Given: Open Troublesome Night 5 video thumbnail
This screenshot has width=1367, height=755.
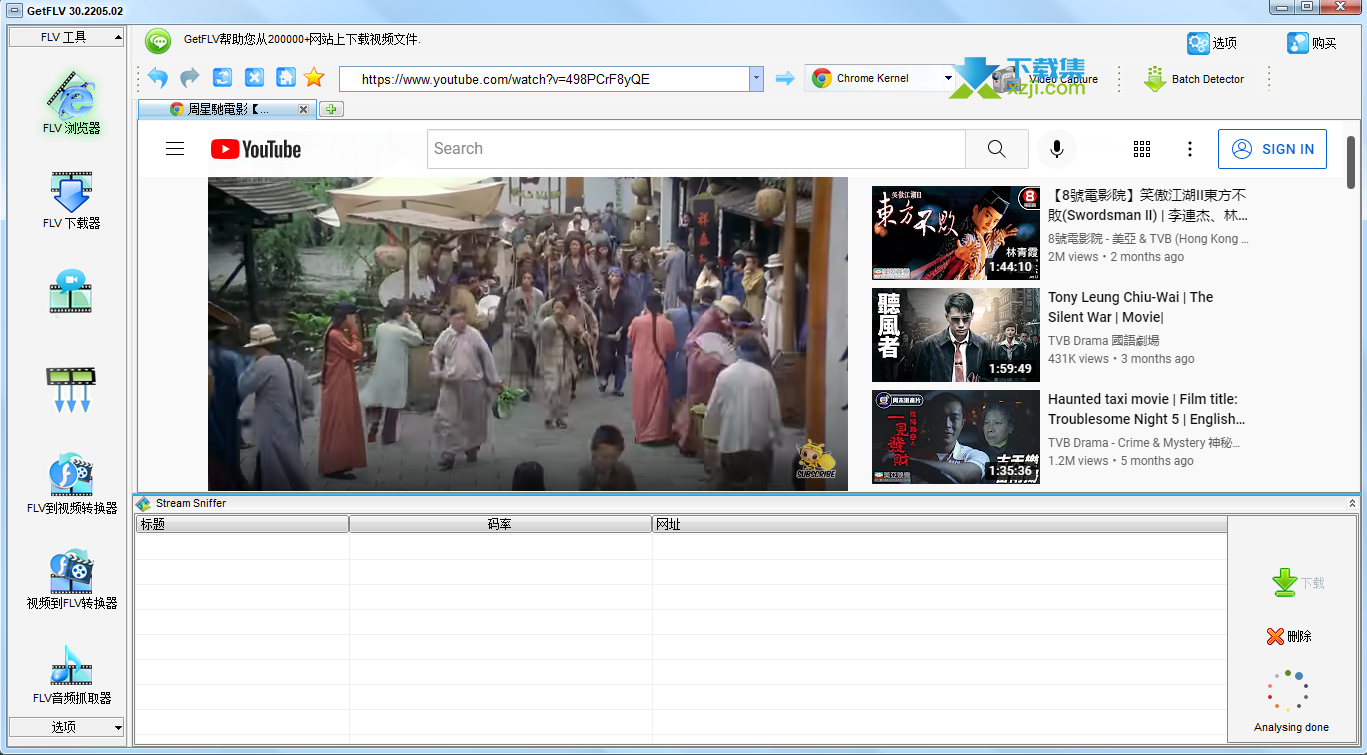Looking at the screenshot, I should 956,437.
